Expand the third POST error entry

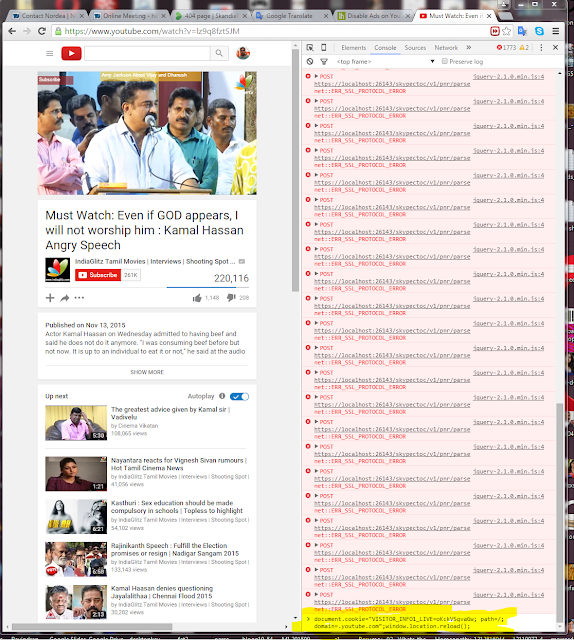(x=316, y=126)
